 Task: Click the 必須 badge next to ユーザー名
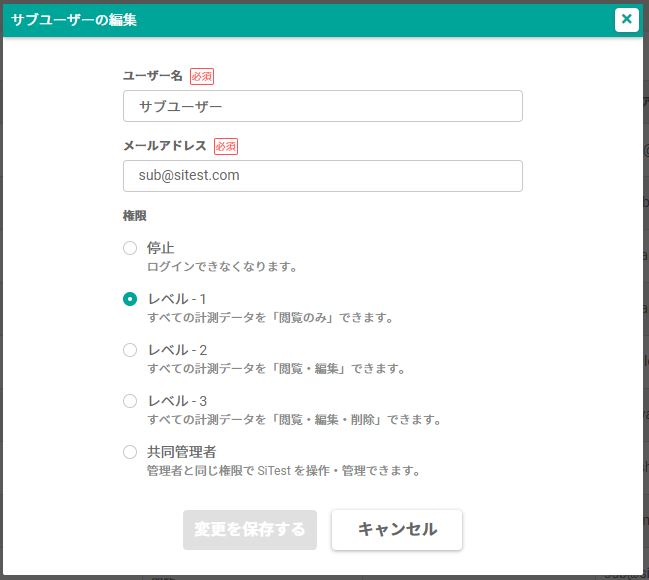click(202, 77)
